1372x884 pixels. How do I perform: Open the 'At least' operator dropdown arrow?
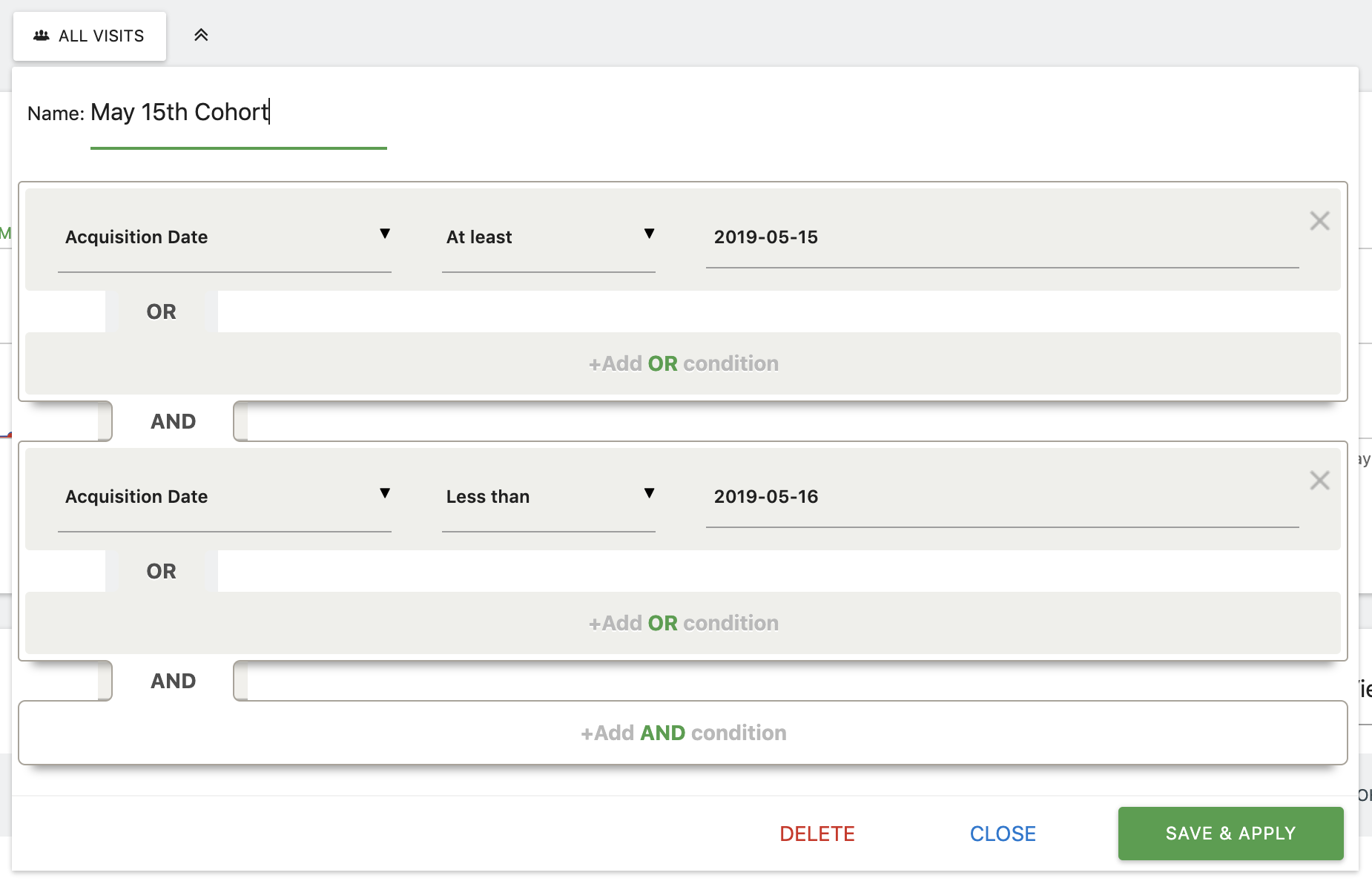(649, 234)
